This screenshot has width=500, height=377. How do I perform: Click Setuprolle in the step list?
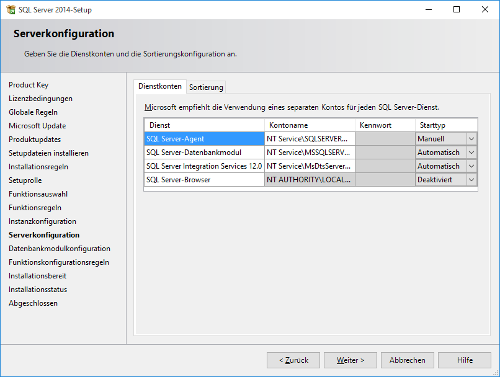point(25,180)
